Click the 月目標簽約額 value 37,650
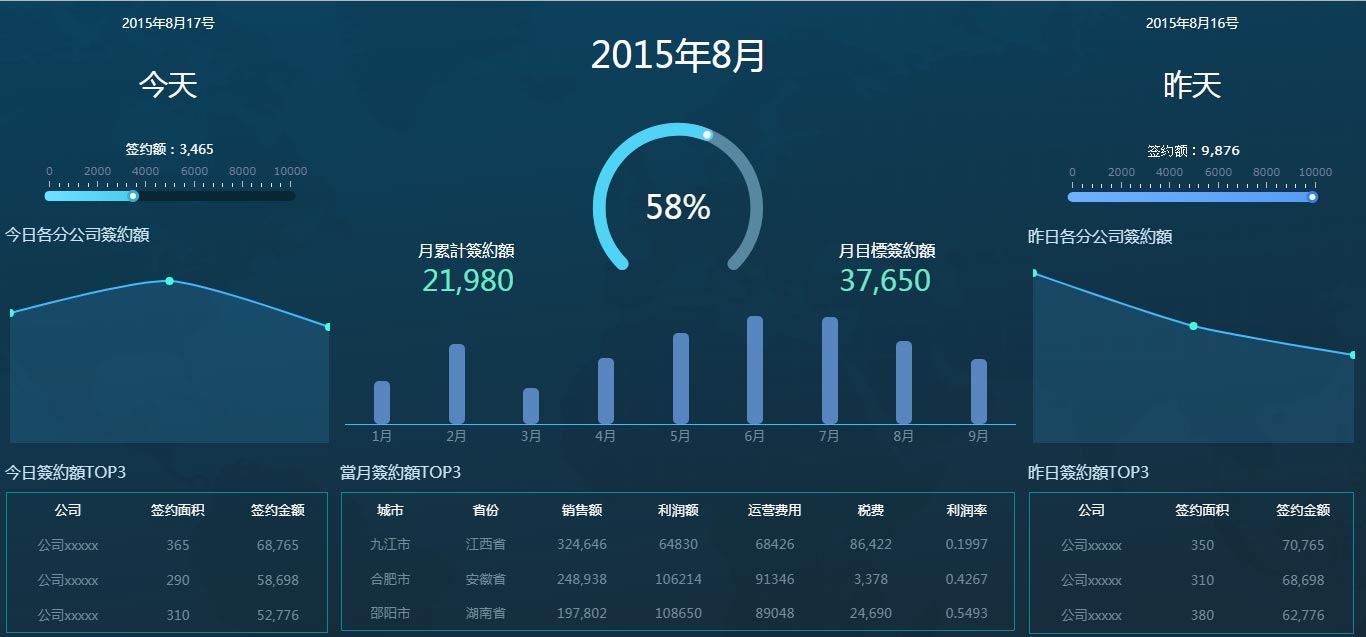 click(885, 280)
